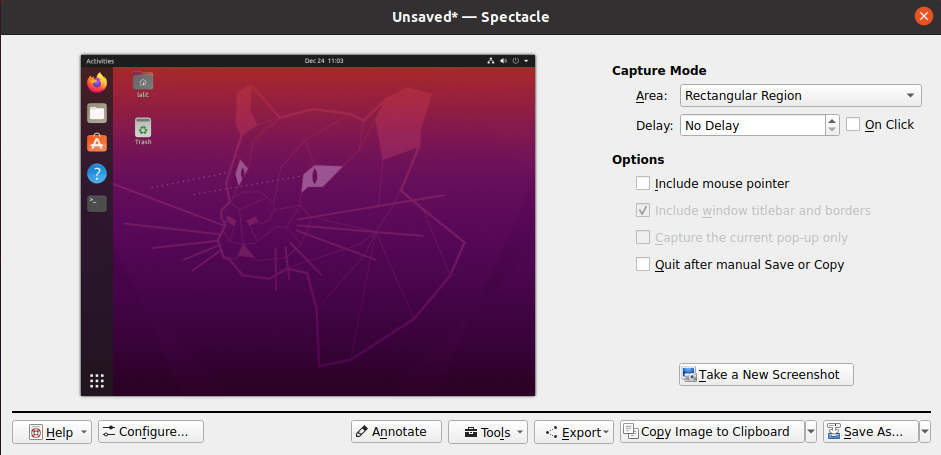Image resolution: width=941 pixels, height=455 pixels.
Task: Open the Export menu
Action: [574, 432]
